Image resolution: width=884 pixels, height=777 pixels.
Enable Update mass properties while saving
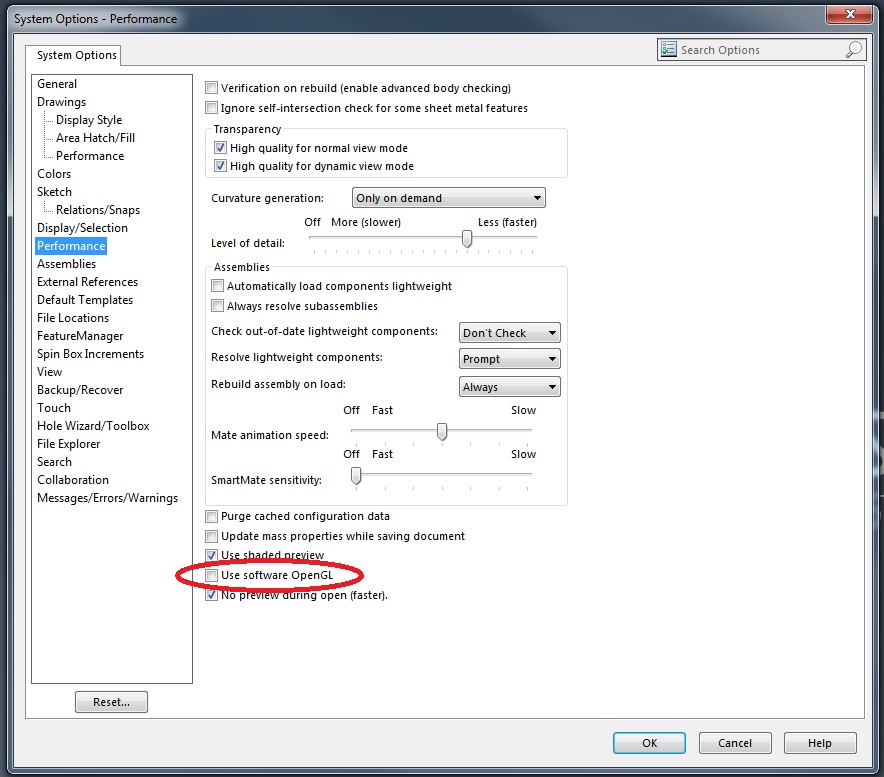[211, 536]
